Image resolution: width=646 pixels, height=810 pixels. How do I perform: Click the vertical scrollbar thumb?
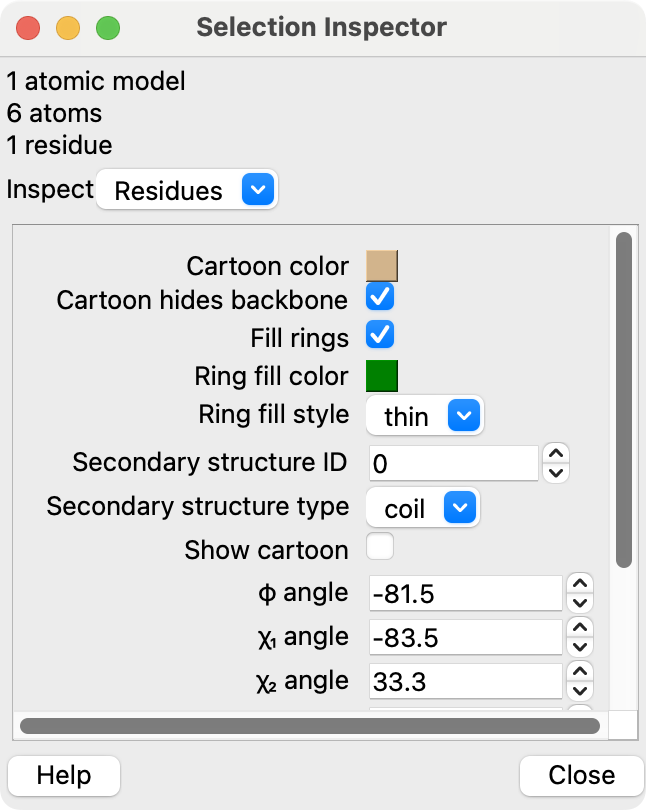coord(623,400)
